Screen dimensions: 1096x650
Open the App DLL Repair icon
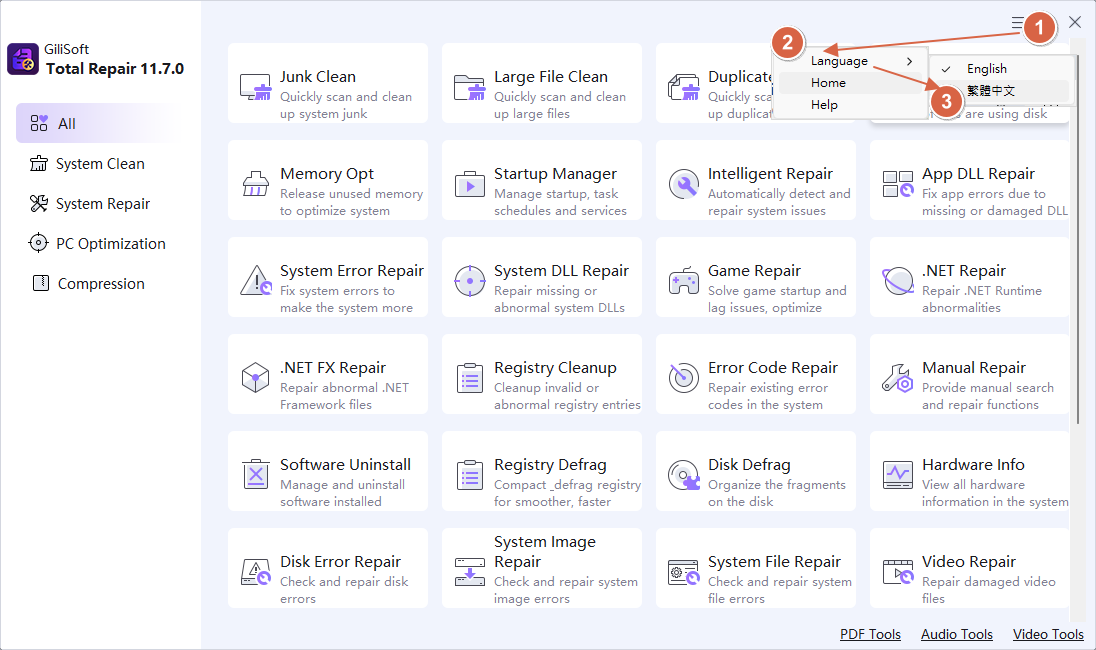pyautogui.click(x=897, y=184)
